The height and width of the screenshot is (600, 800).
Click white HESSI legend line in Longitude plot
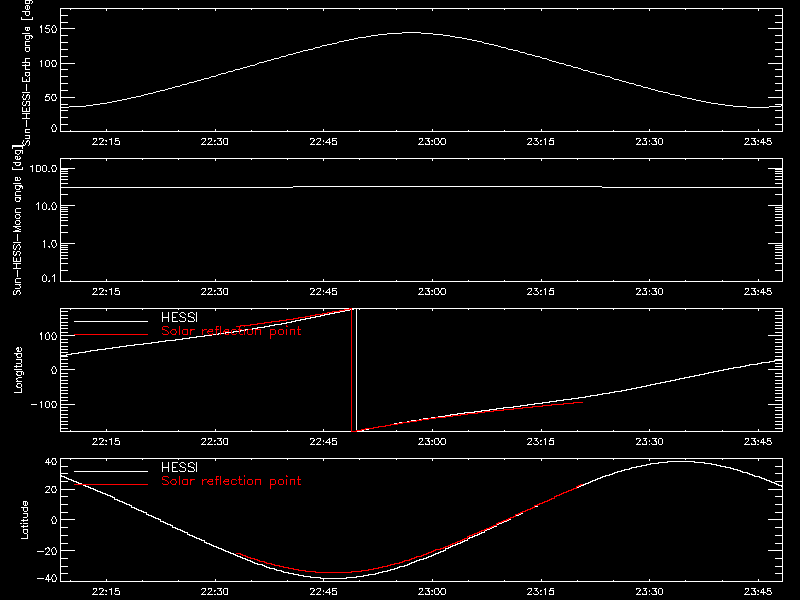click(111, 321)
